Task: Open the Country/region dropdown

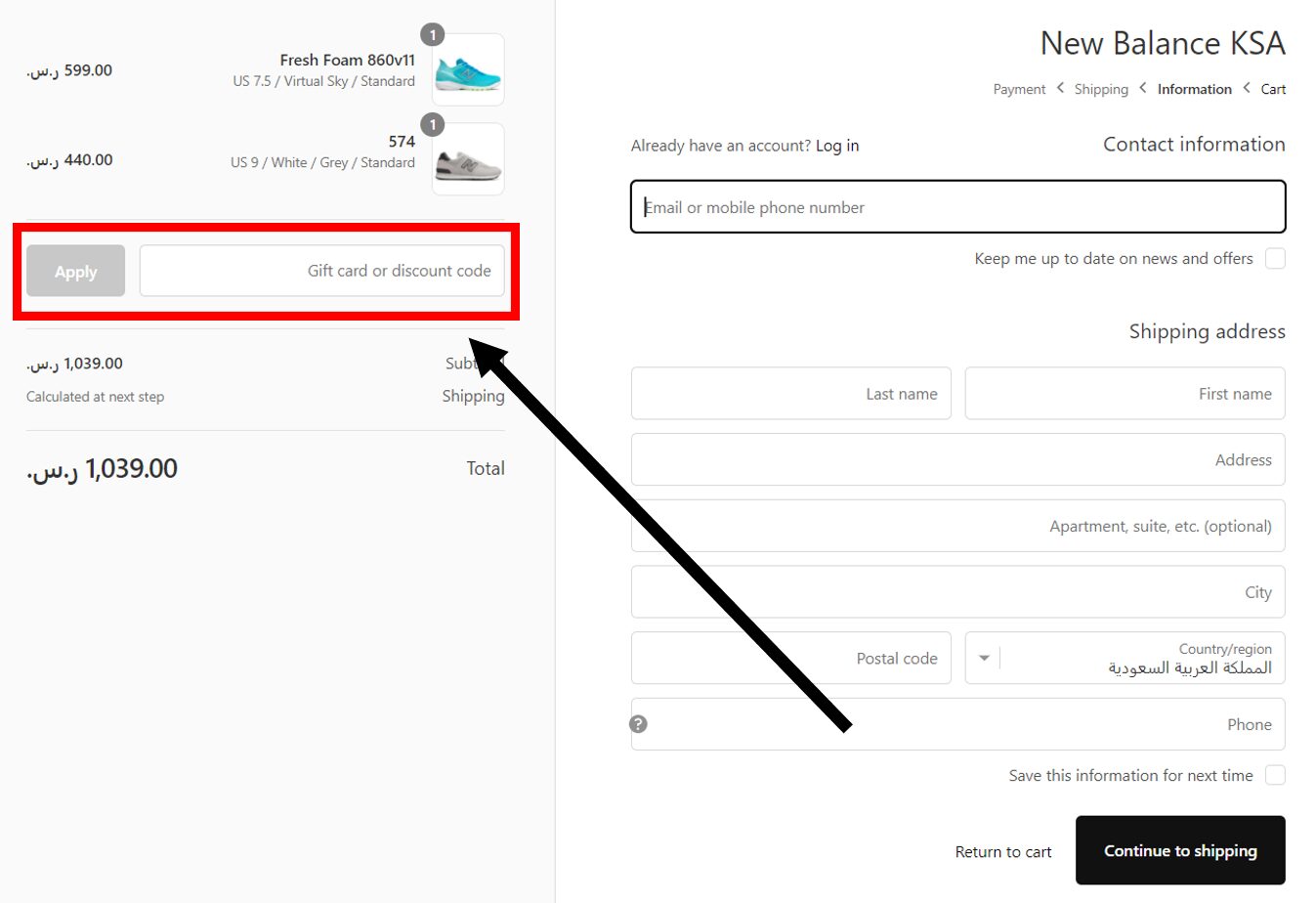Action: [x=1125, y=658]
